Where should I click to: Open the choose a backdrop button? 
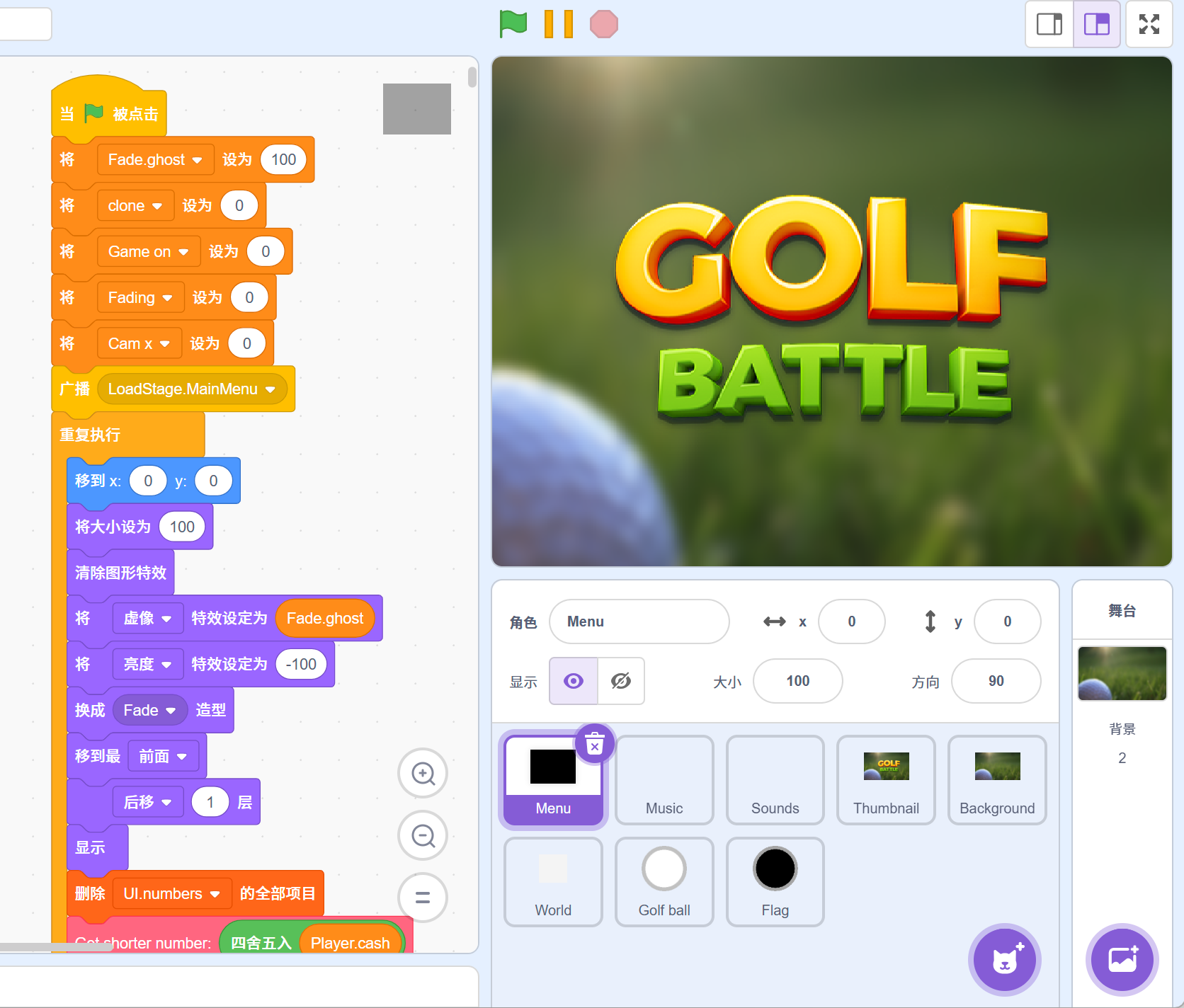pos(1122,959)
